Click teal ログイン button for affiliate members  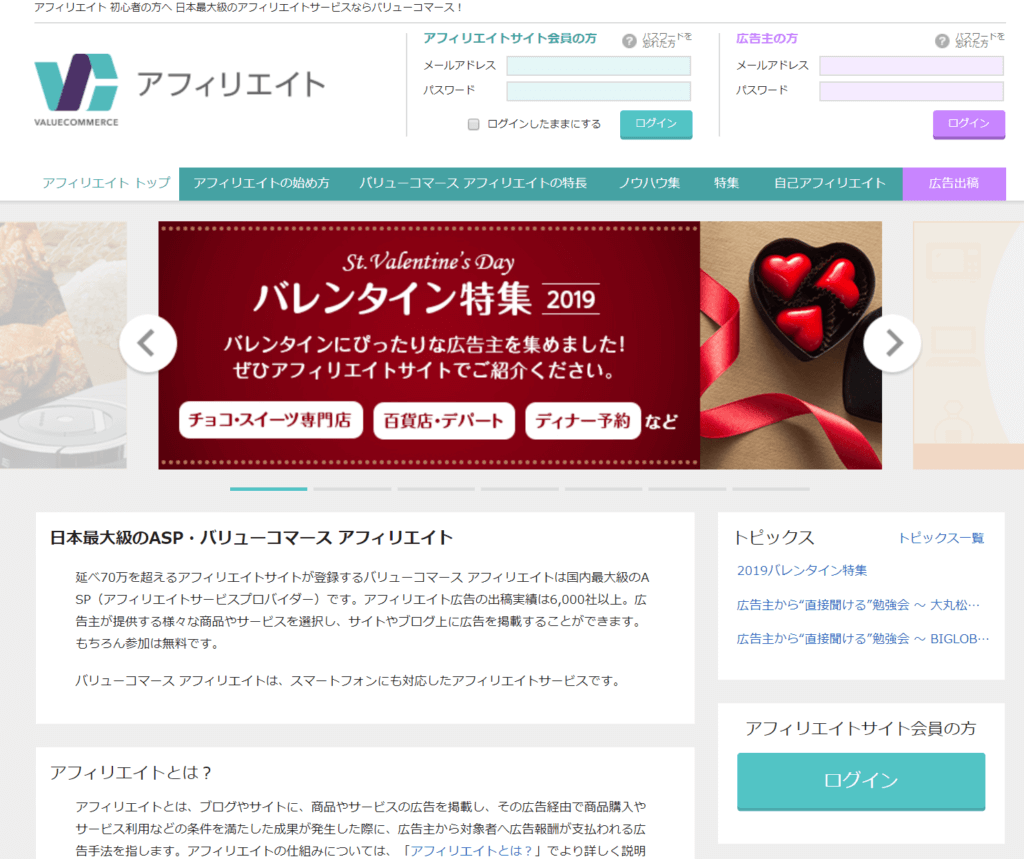click(x=656, y=124)
